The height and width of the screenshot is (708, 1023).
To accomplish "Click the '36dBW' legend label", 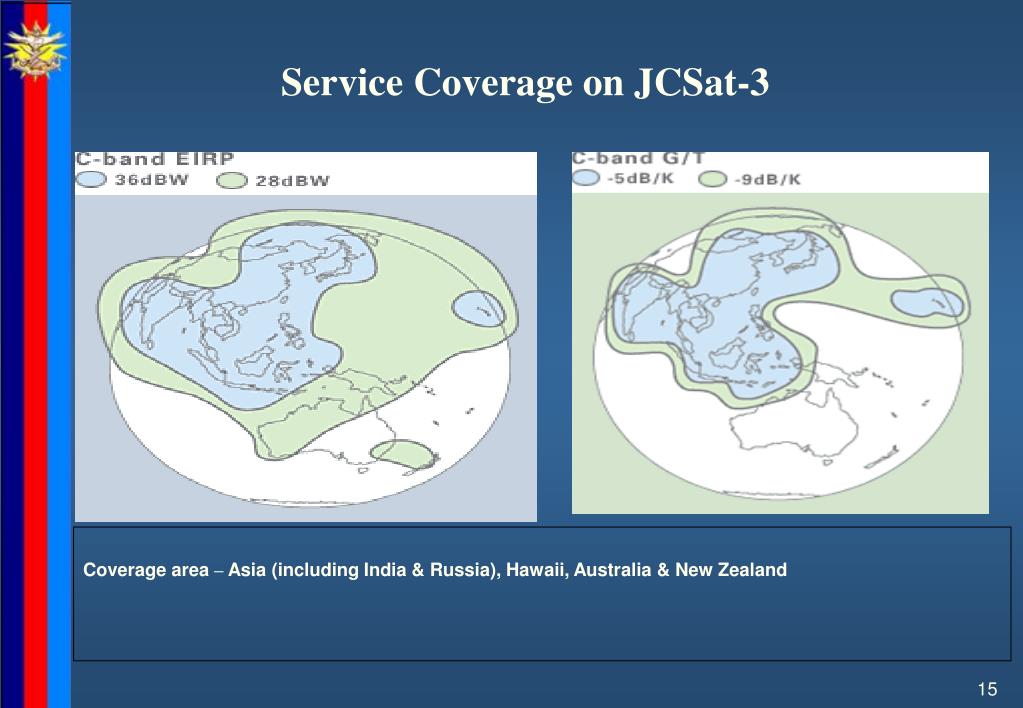I will (151, 179).
